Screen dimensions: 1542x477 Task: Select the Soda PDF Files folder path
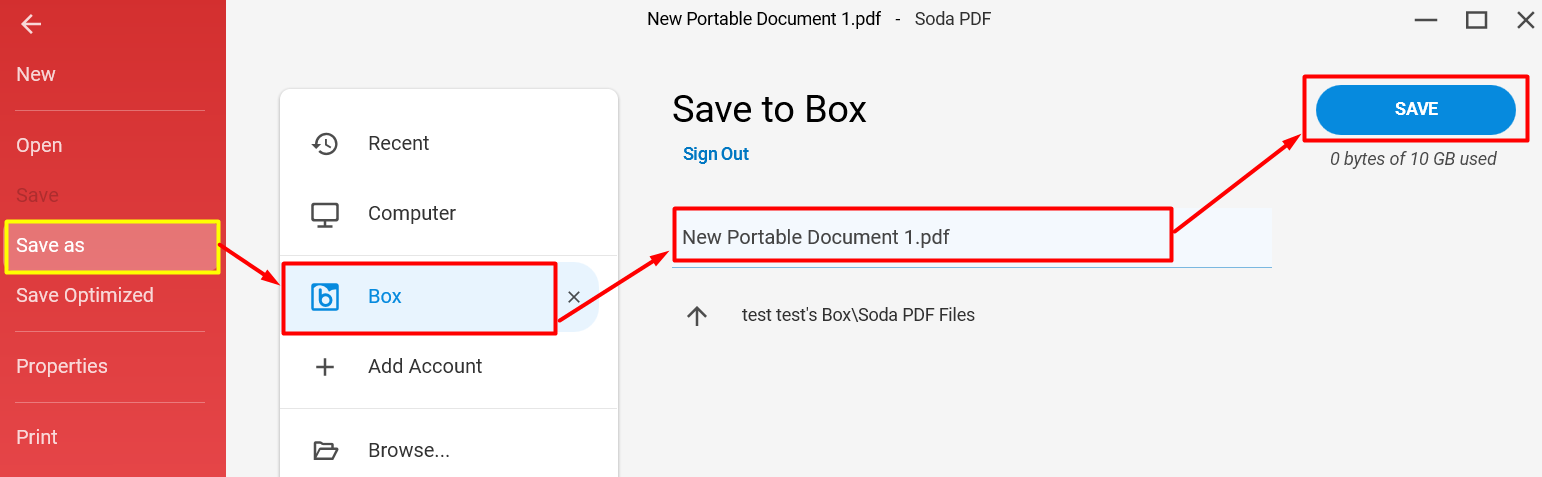pos(858,315)
